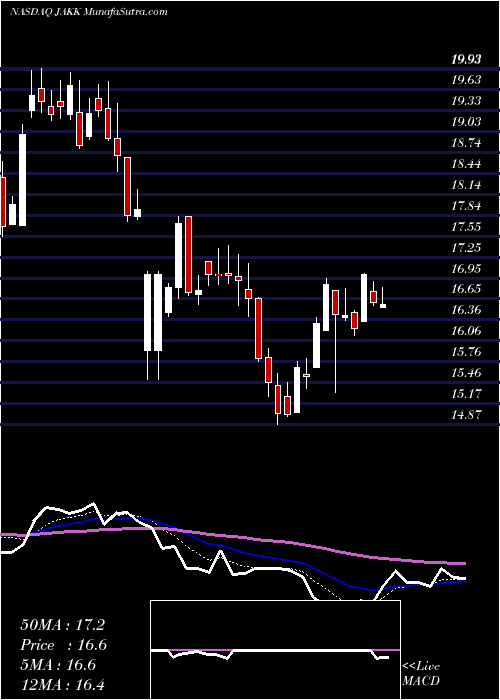Click the 19.03 price axis value

pyautogui.click(x=467, y=121)
